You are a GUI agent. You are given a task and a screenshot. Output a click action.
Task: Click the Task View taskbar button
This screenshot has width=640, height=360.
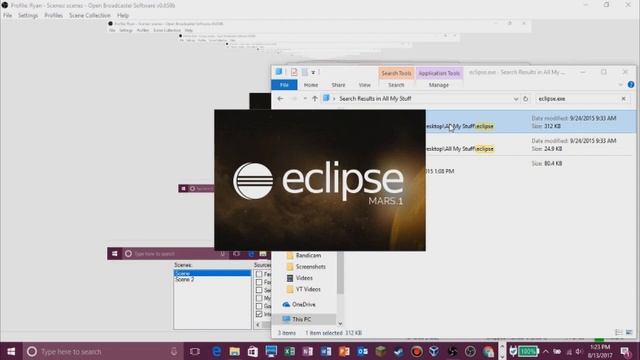195,351
